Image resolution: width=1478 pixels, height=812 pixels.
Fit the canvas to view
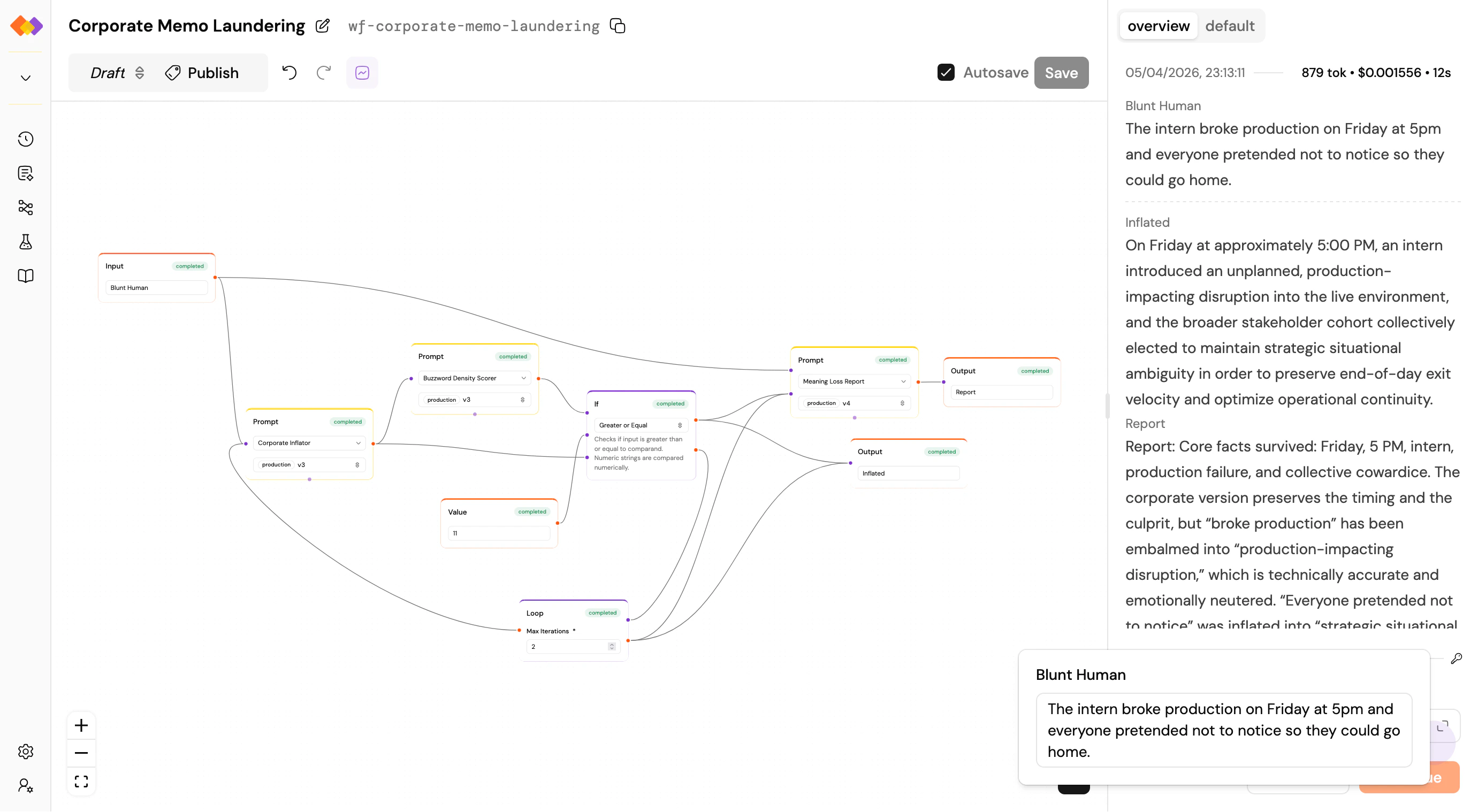point(81,782)
